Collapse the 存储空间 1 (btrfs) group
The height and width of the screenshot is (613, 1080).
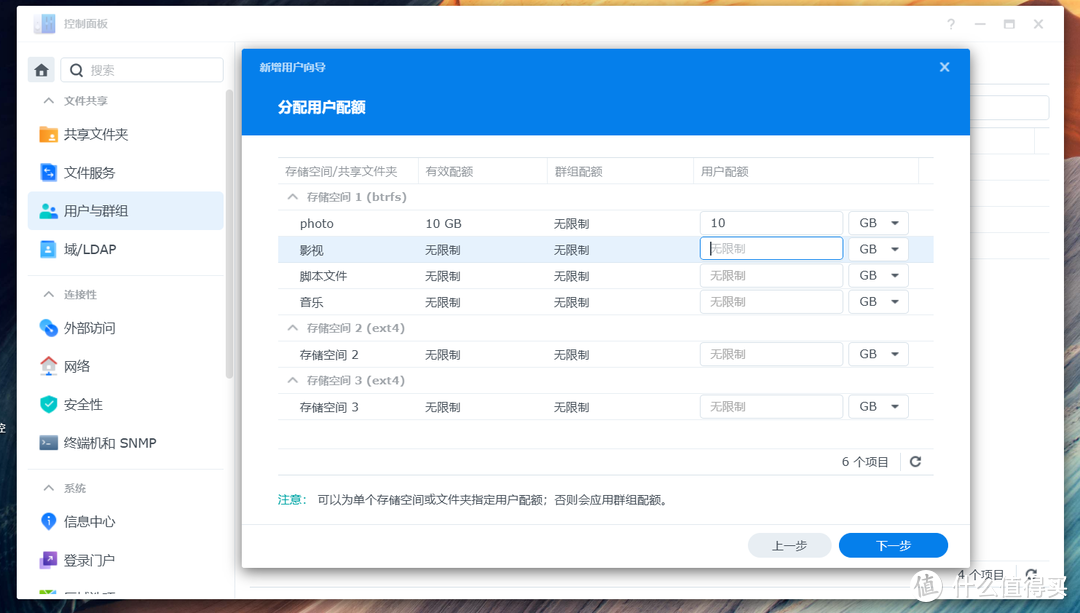coord(295,197)
